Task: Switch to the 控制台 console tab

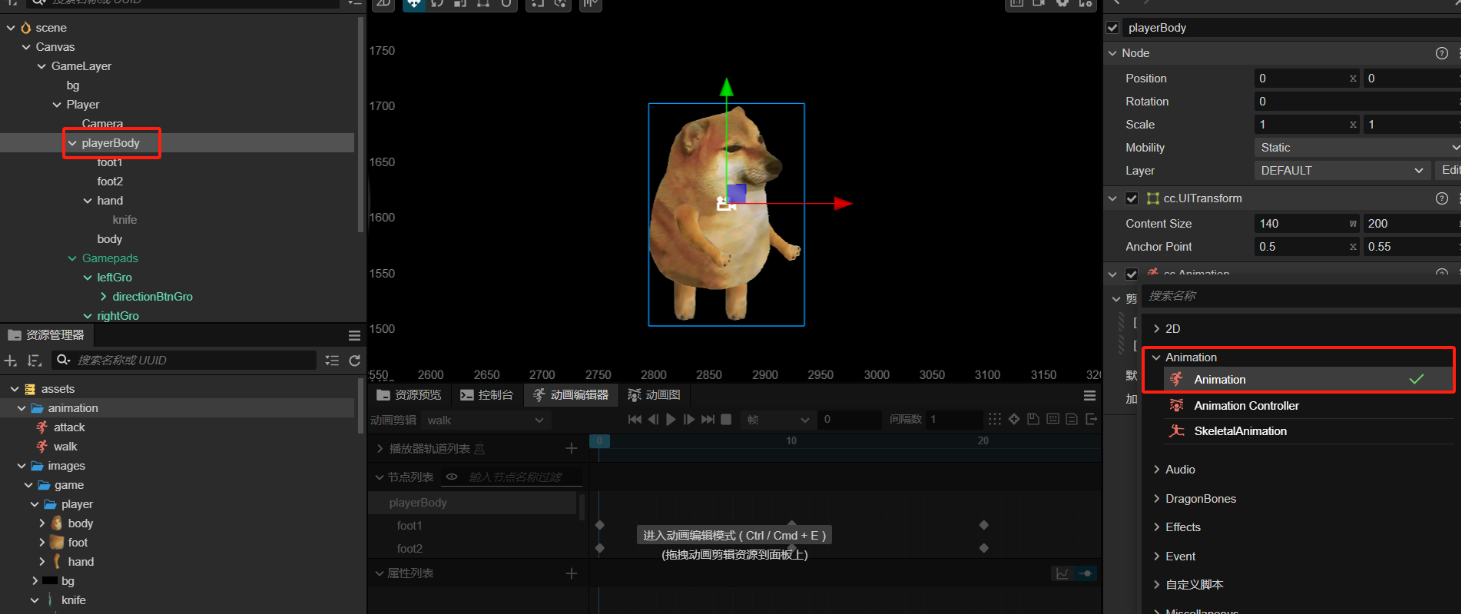Action: 486,395
